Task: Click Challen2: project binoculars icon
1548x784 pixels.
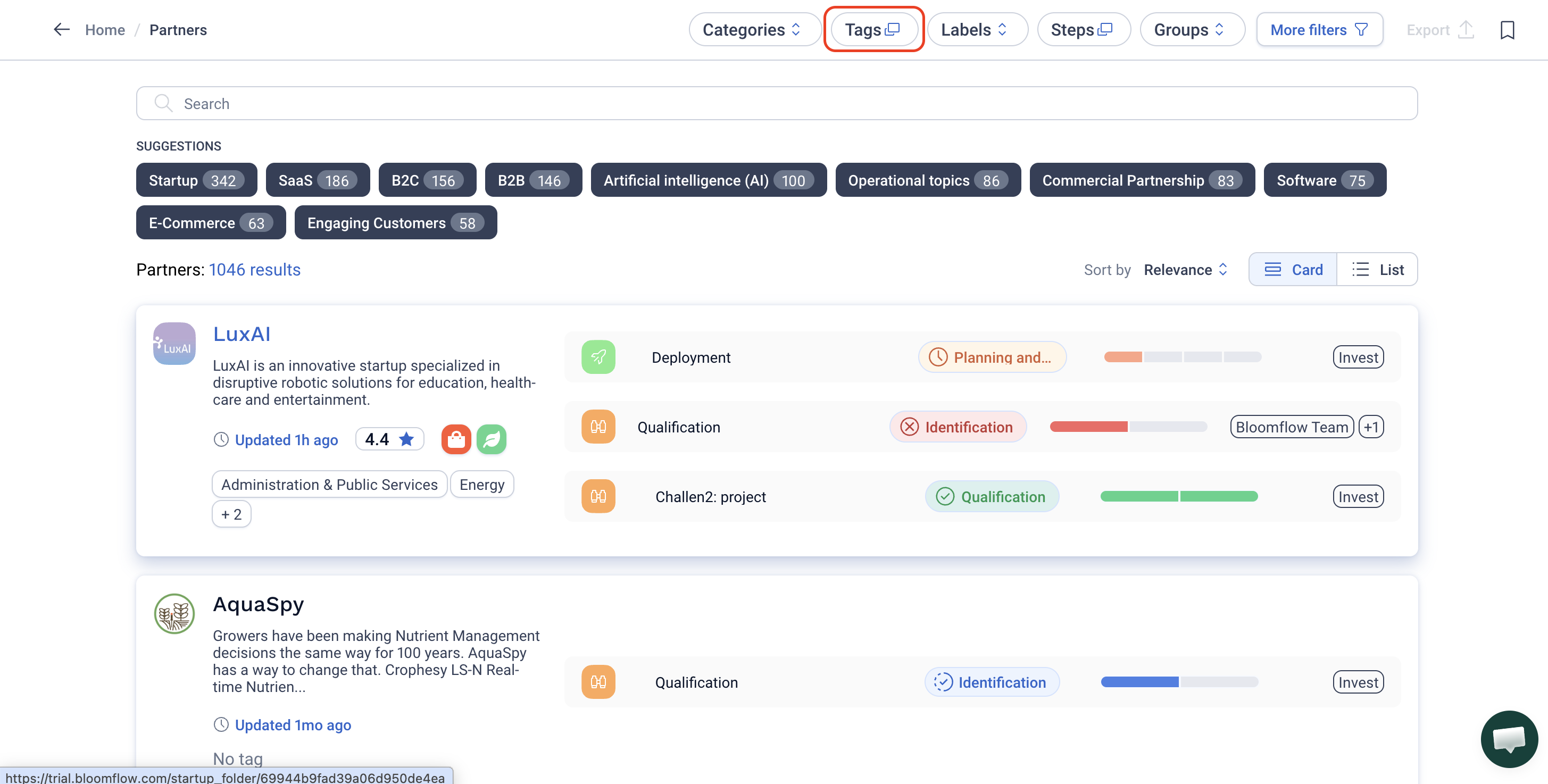Action: coord(598,496)
